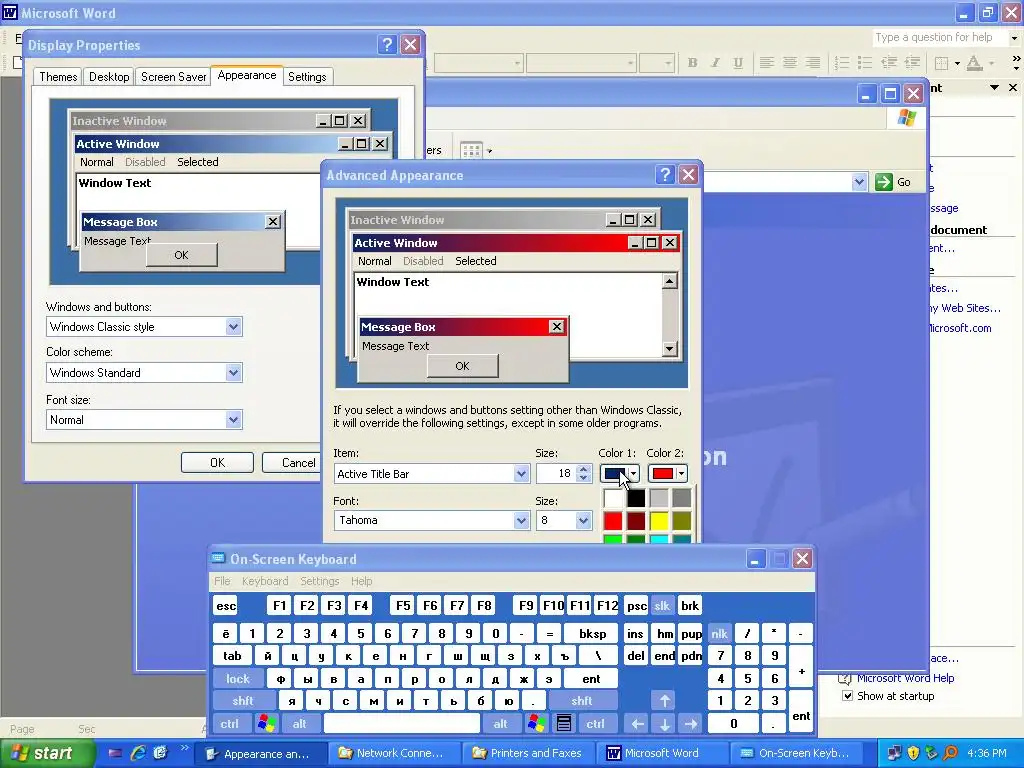The width and height of the screenshot is (1024, 768).
Task: Toggle Italic in Word formatting toolbar
Action: click(x=715, y=63)
